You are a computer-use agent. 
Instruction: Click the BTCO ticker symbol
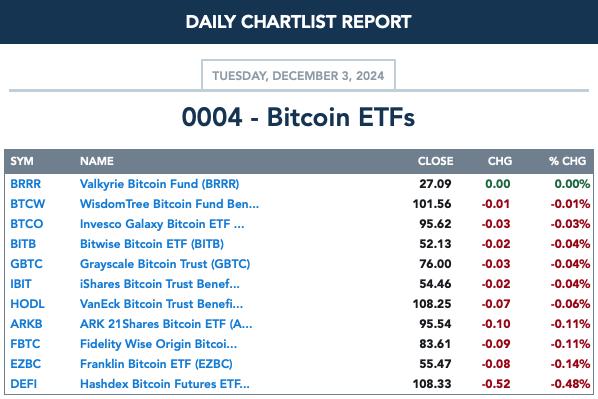[x=27, y=224]
